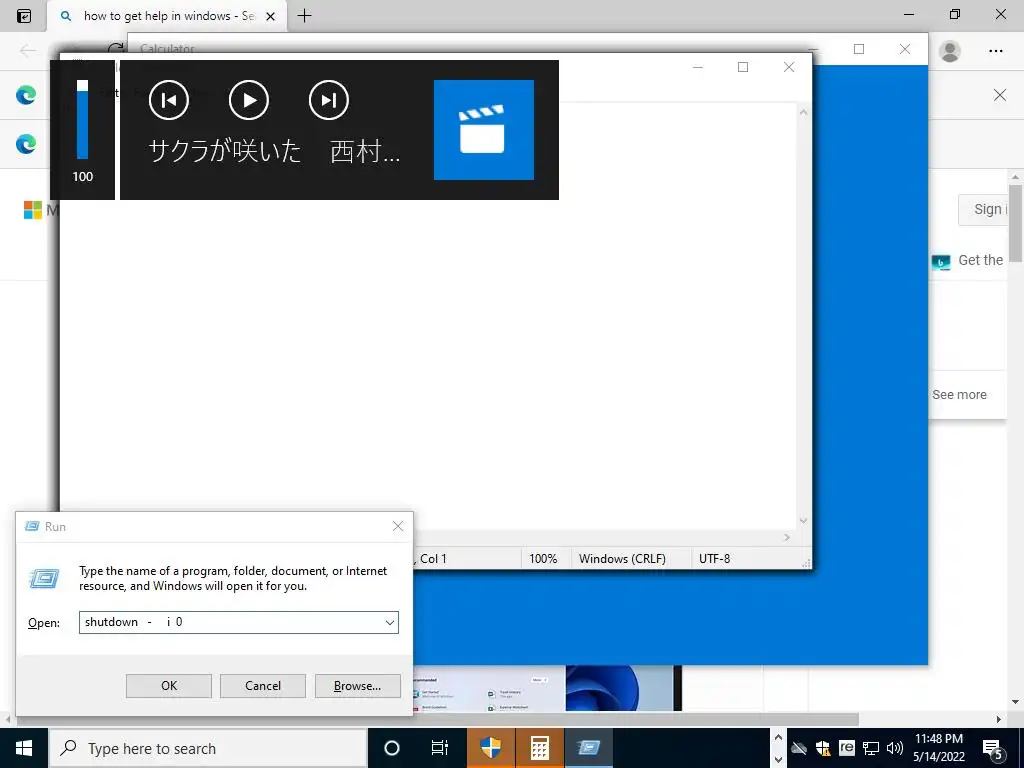
Task: Go back in the Edge browser
Action: [27, 50]
